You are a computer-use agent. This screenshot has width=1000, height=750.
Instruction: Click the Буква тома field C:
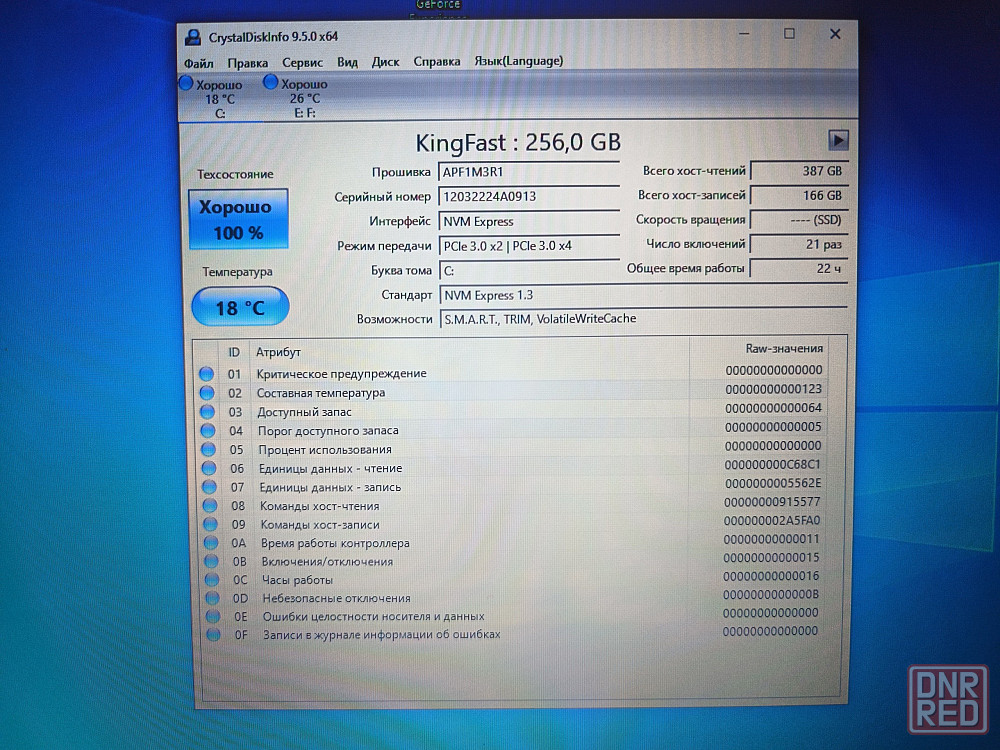click(x=529, y=271)
